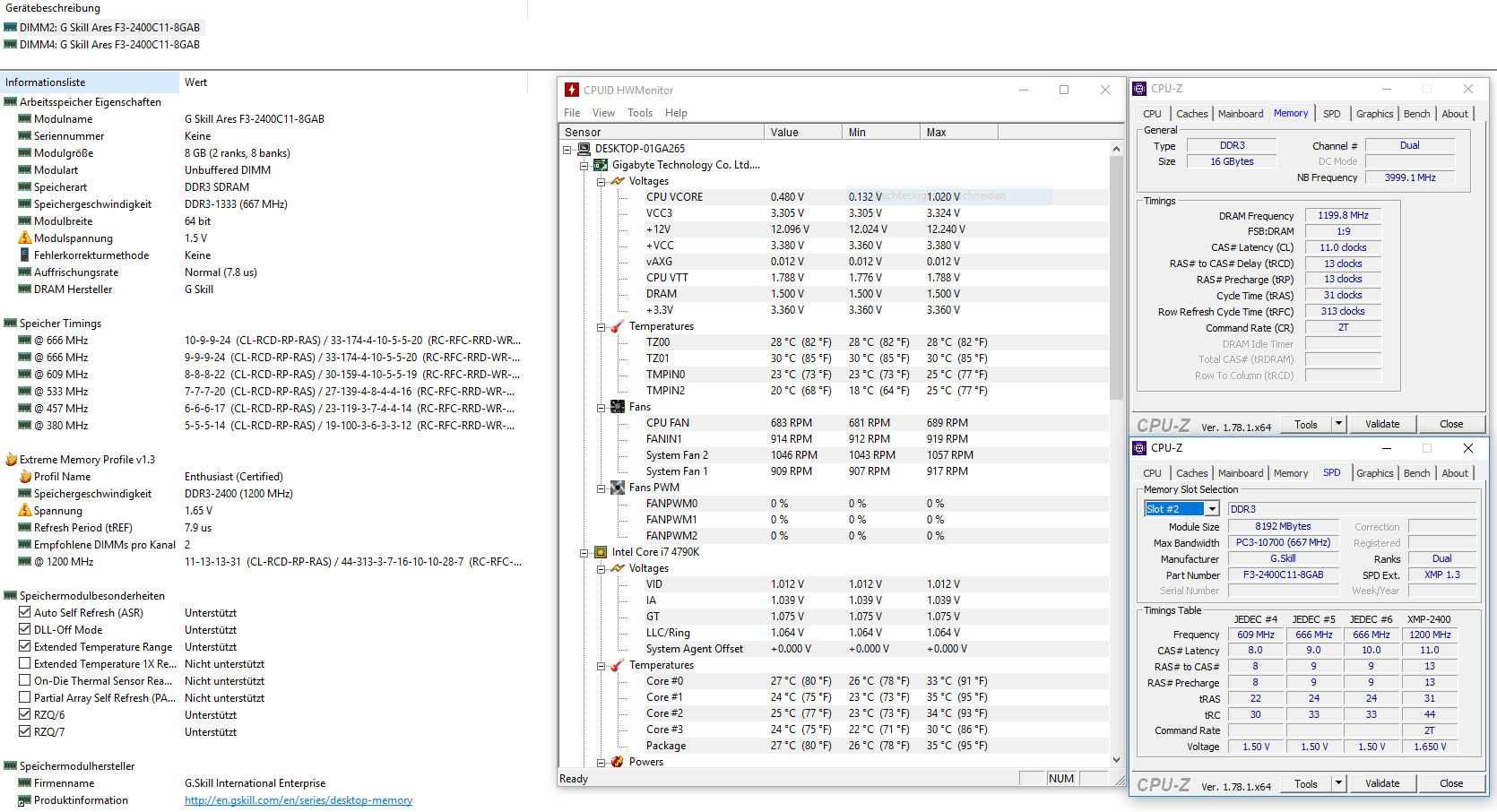
Task: Click the Fehlerkorrekturmethode row icon
Action: [x=25, y=255]
